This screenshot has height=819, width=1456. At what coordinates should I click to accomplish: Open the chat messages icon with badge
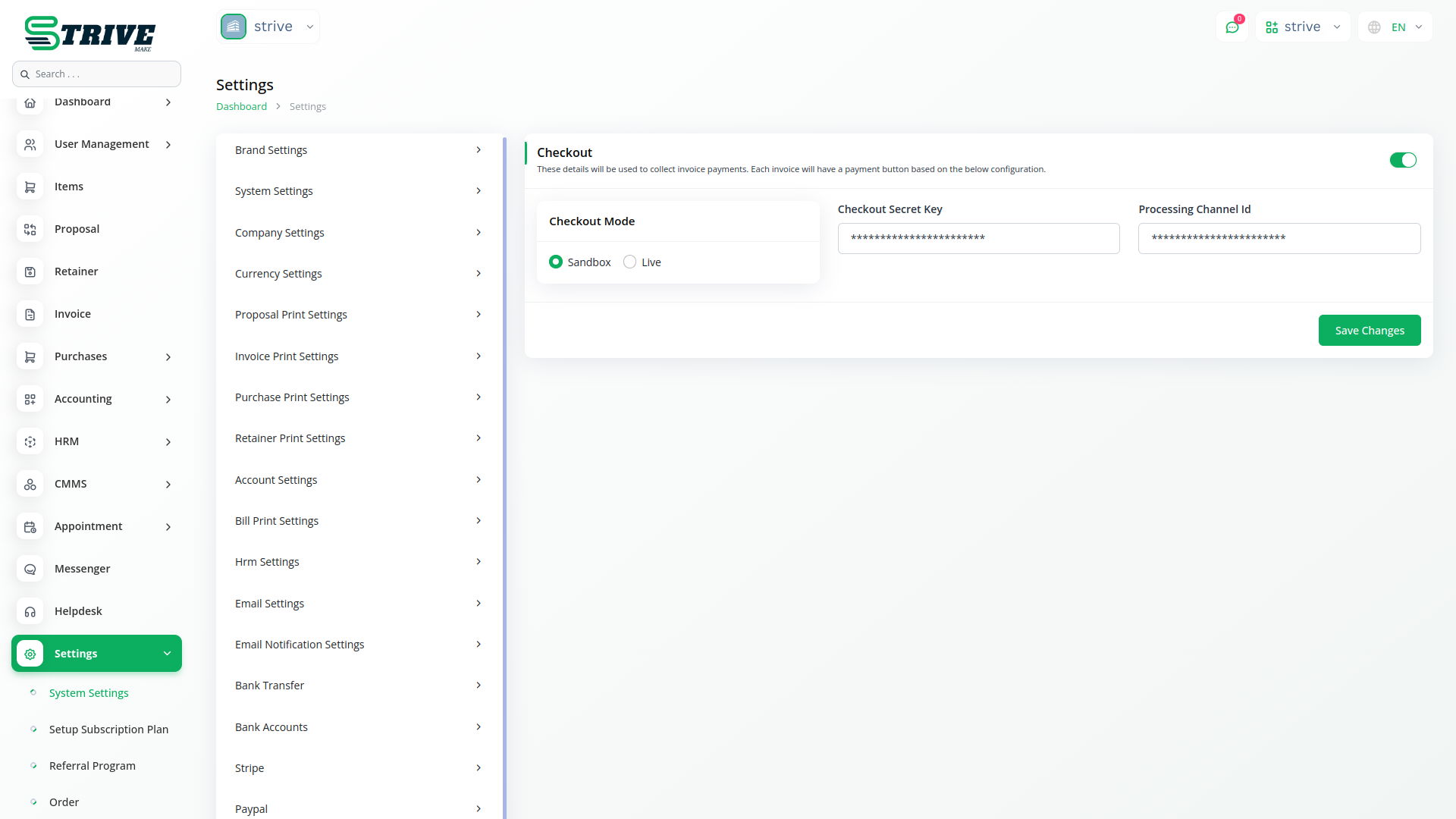pos(1232,27)
